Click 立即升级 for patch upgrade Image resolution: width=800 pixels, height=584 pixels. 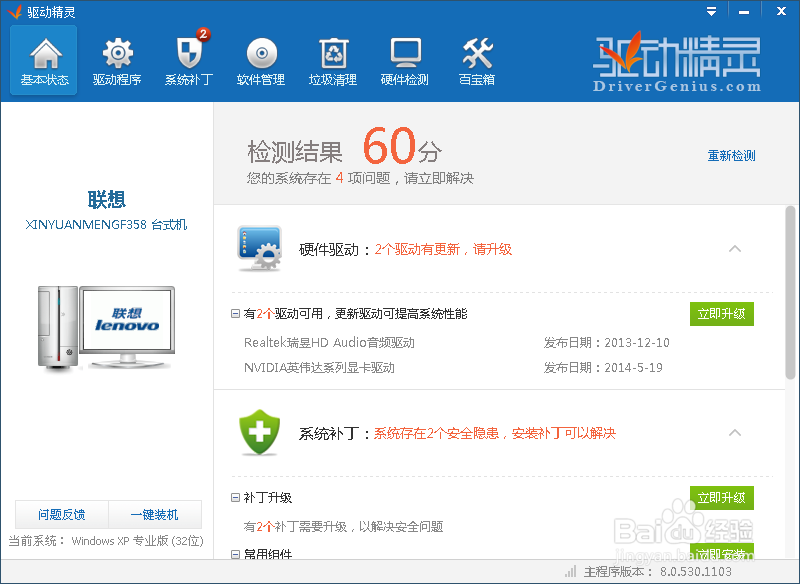coord(721,497)
